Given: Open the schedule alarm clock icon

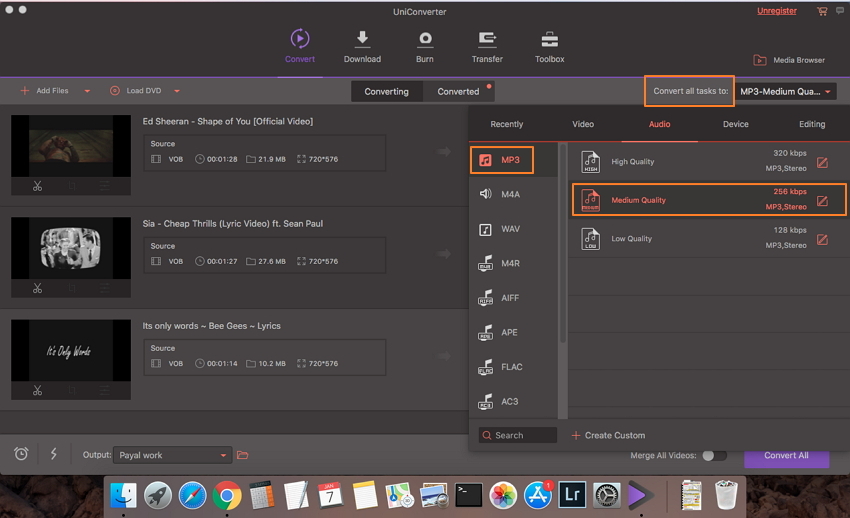Looking at the screenshot, I should 21,454.
